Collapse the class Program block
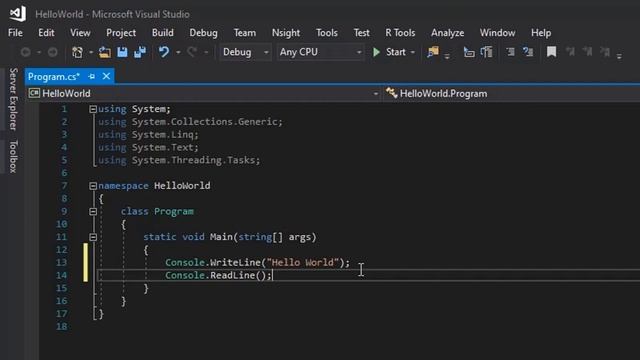The width and height of the screenshot is (640, 360). [x=93, y=211]
